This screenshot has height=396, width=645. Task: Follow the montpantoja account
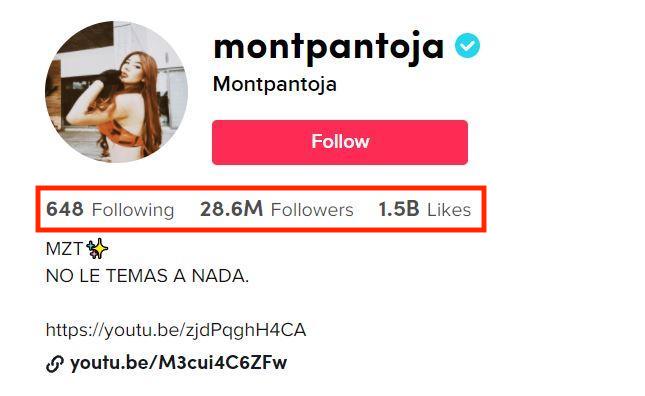coord(340,142)
